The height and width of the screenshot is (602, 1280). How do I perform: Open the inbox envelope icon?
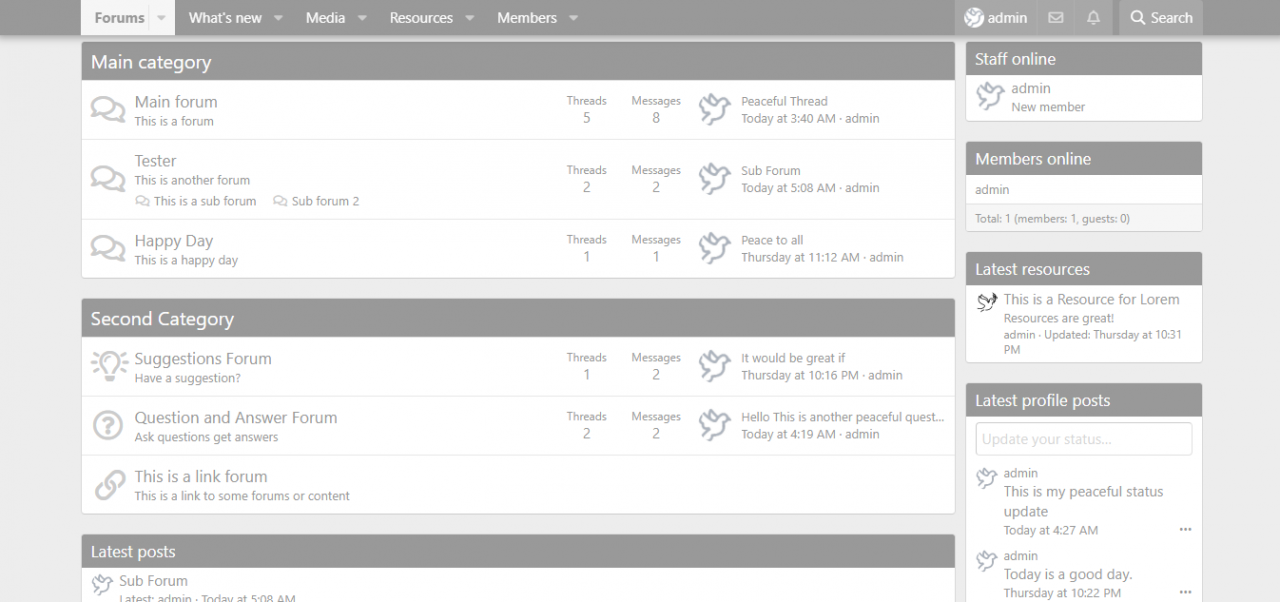pyautogui.click(x=1056, y=18)
